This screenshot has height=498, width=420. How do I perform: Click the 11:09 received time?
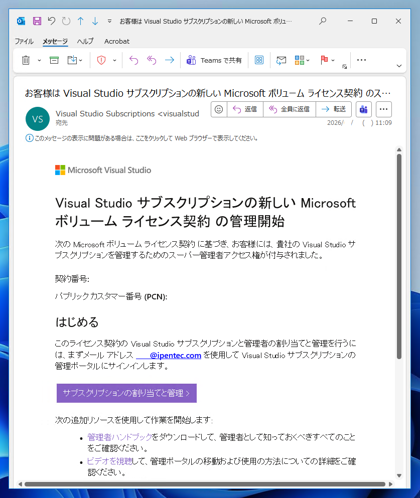[383, 123]
